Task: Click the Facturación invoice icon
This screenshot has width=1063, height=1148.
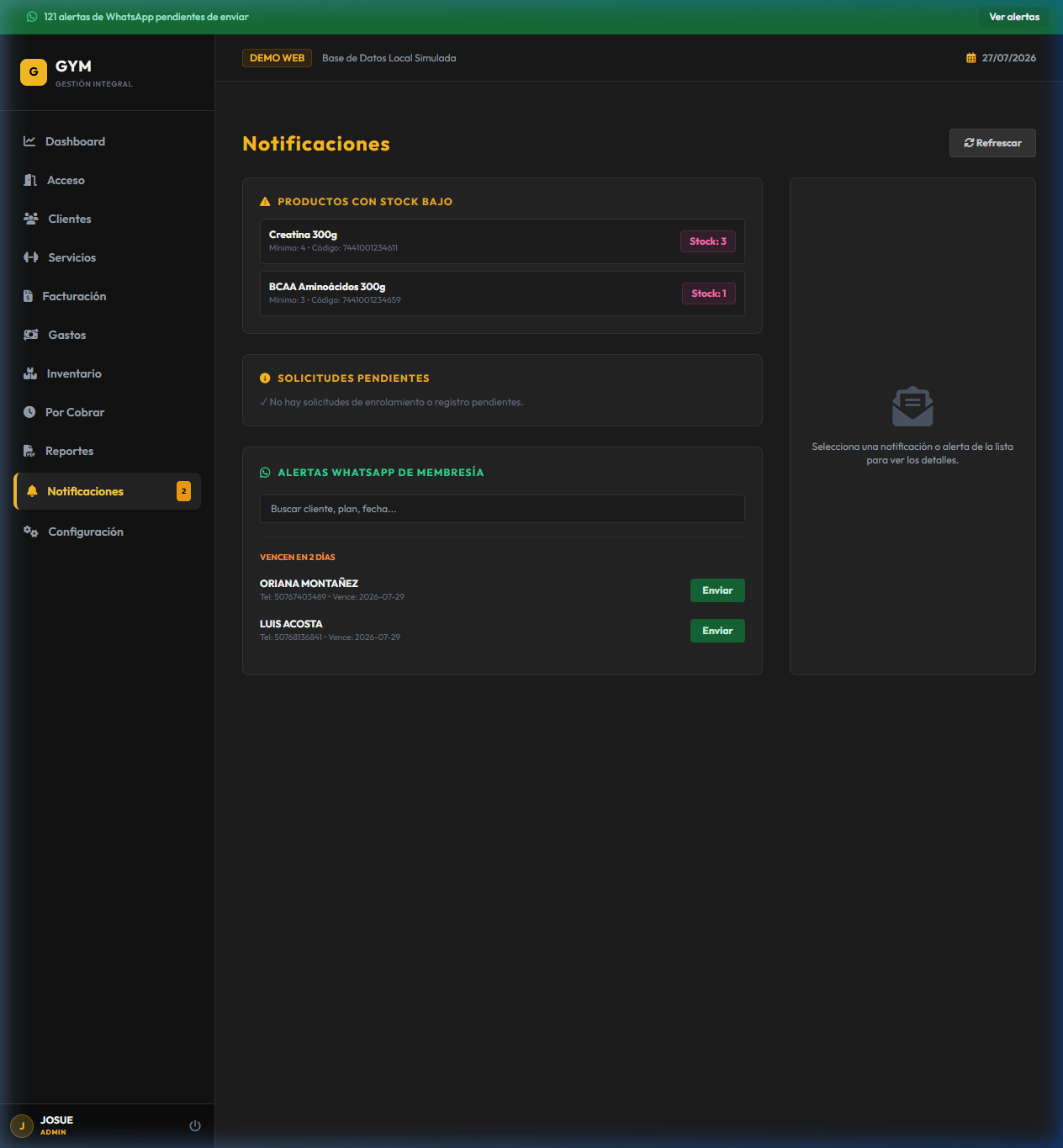Action: 28,296
